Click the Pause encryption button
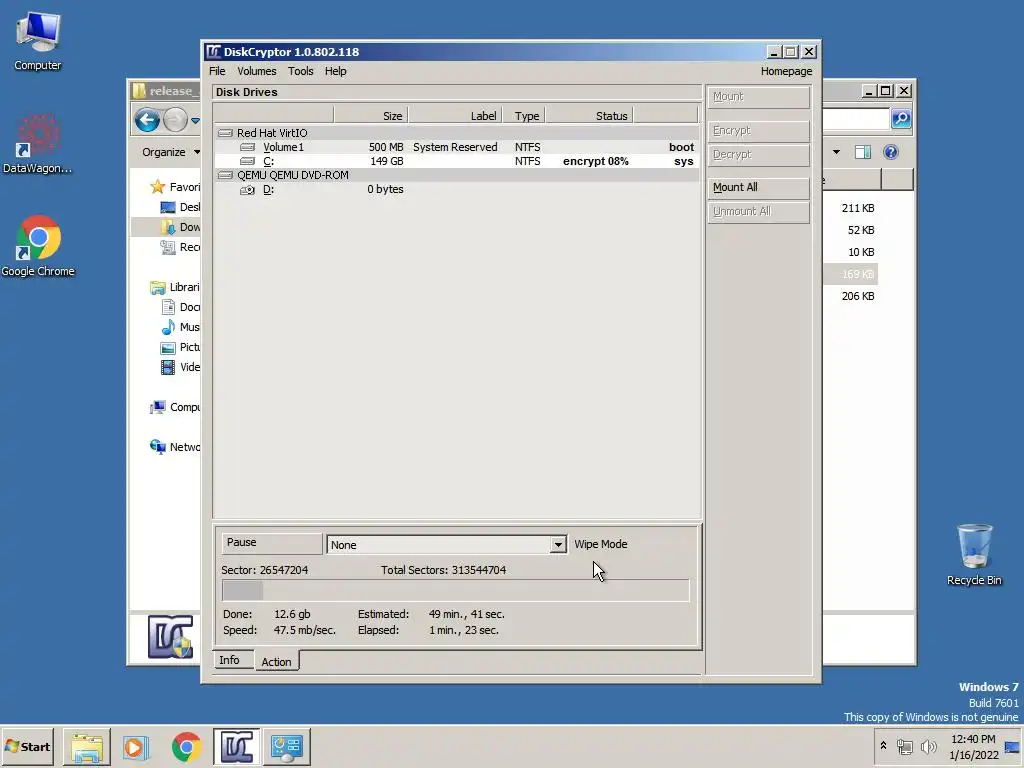 (x=272, y=543)
